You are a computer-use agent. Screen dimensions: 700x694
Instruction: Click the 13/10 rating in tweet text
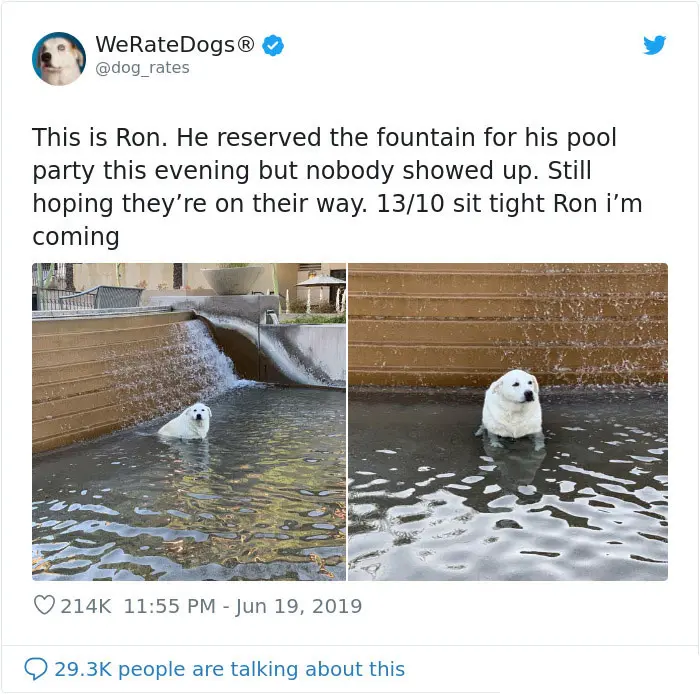410,204
